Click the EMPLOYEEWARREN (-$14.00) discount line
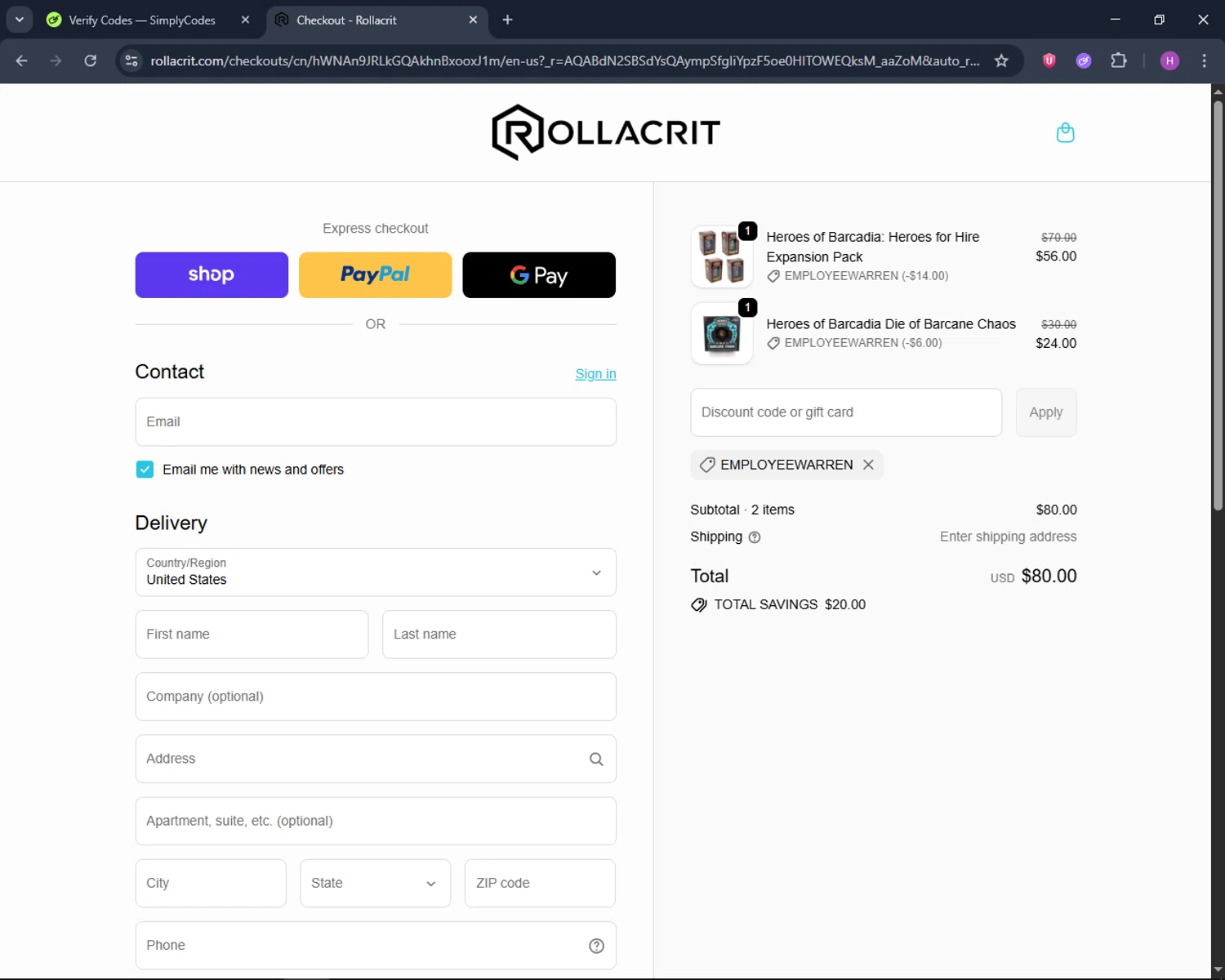This screenshot has height=980, width=1225. point(857,276)
